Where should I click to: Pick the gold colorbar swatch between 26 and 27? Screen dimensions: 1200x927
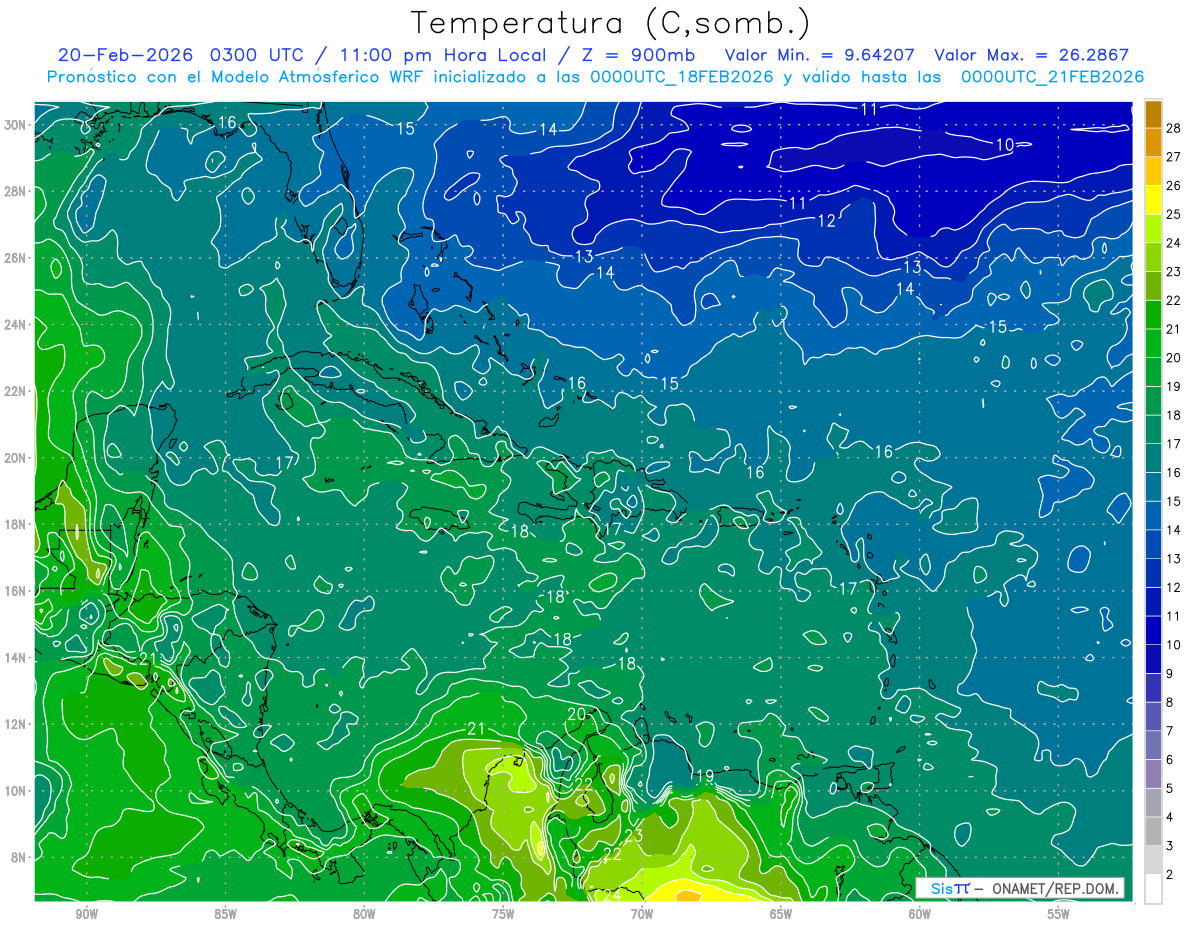[x=1153, y=172]
